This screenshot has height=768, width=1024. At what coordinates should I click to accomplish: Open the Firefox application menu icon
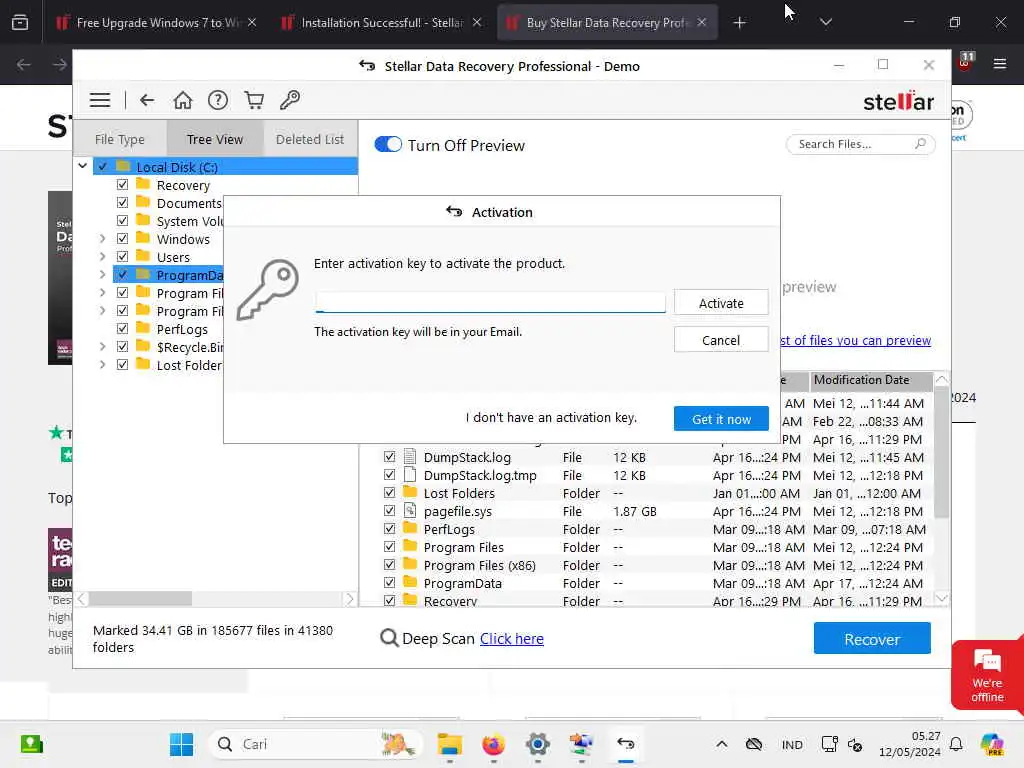click(x=1000, y=63)
